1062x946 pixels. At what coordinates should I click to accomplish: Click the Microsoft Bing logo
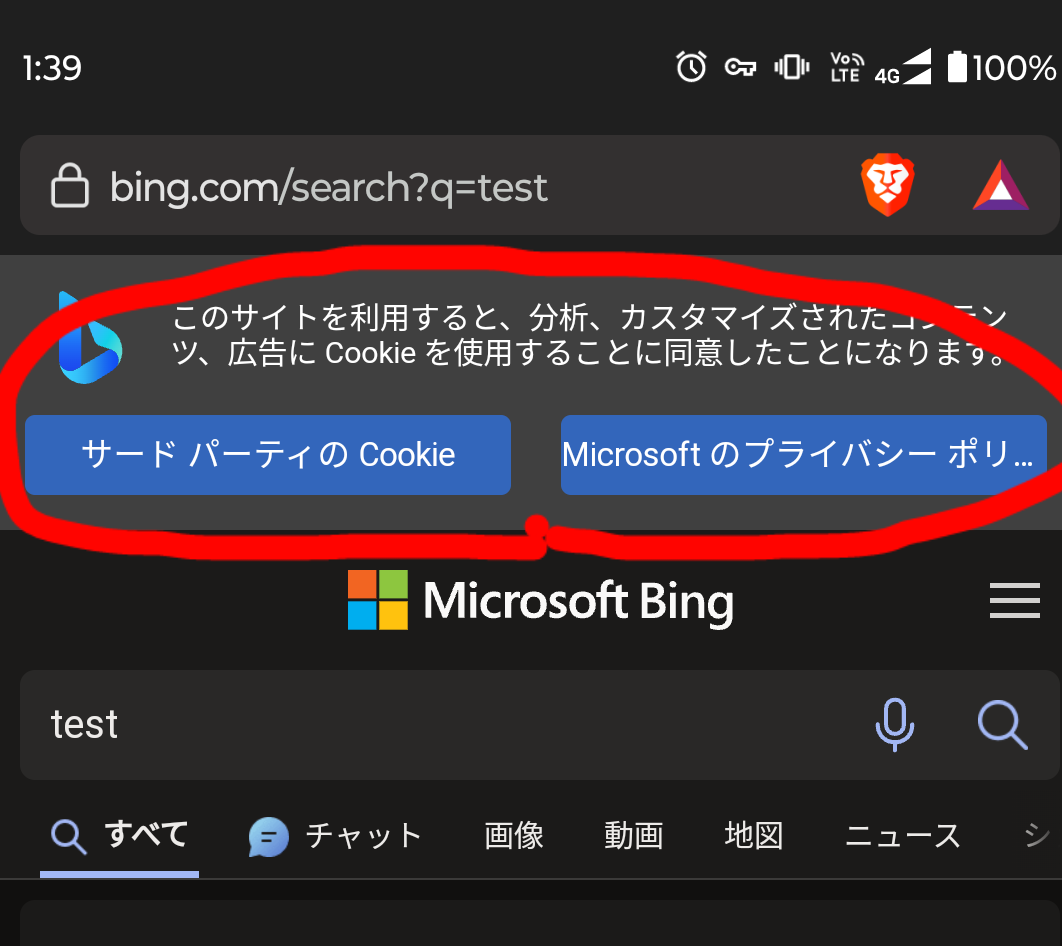tap(540, 600)
